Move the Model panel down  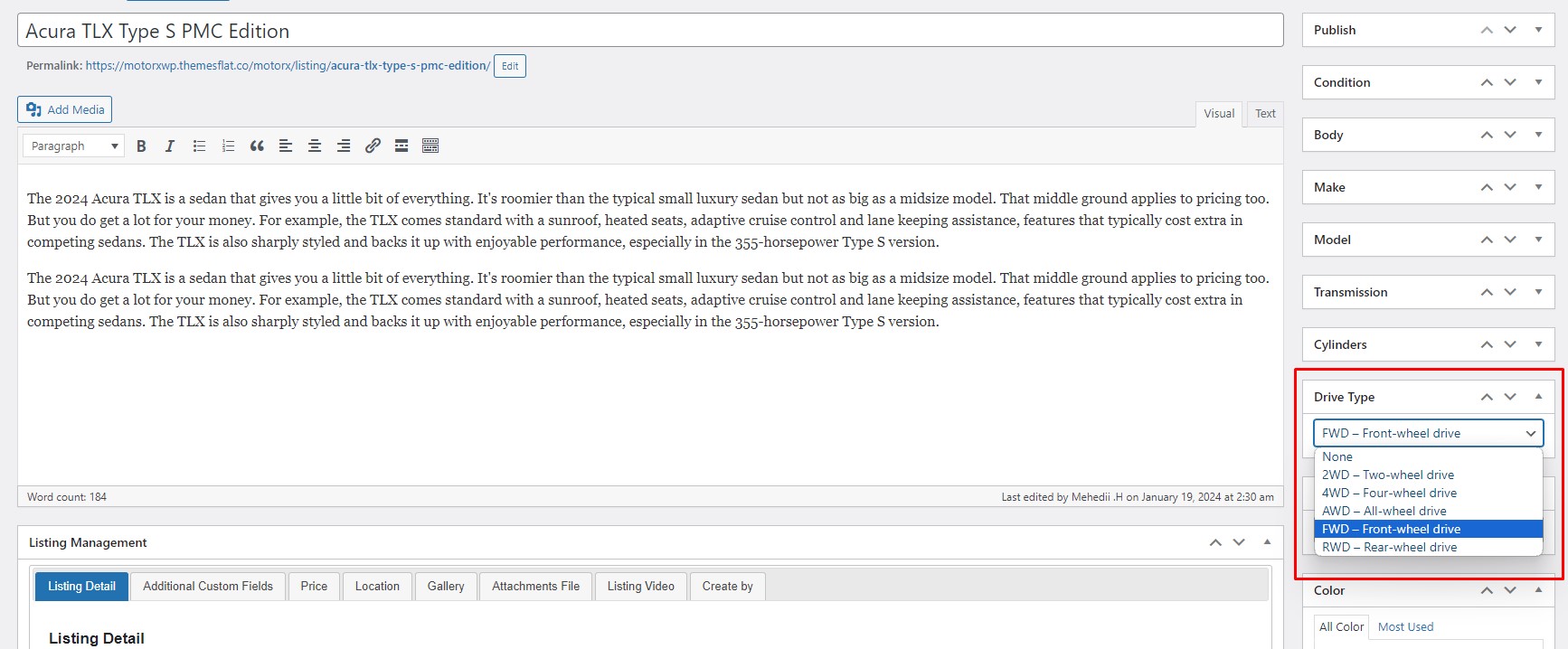point(1510,240)
